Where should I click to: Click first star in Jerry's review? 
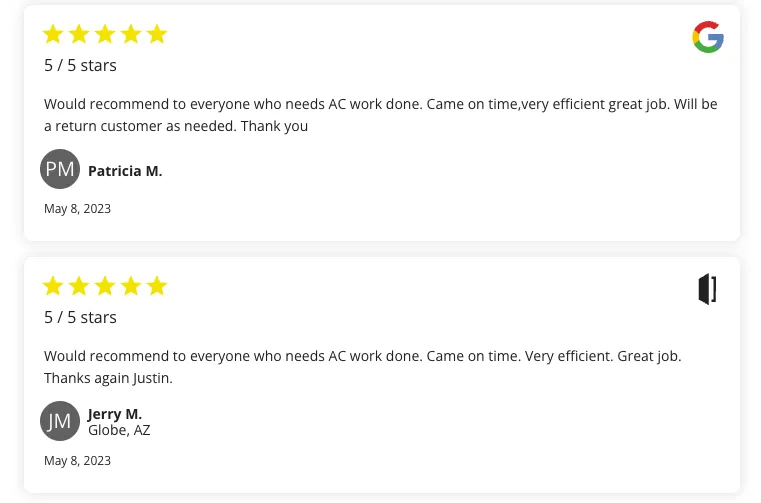[x=53, y=287]
